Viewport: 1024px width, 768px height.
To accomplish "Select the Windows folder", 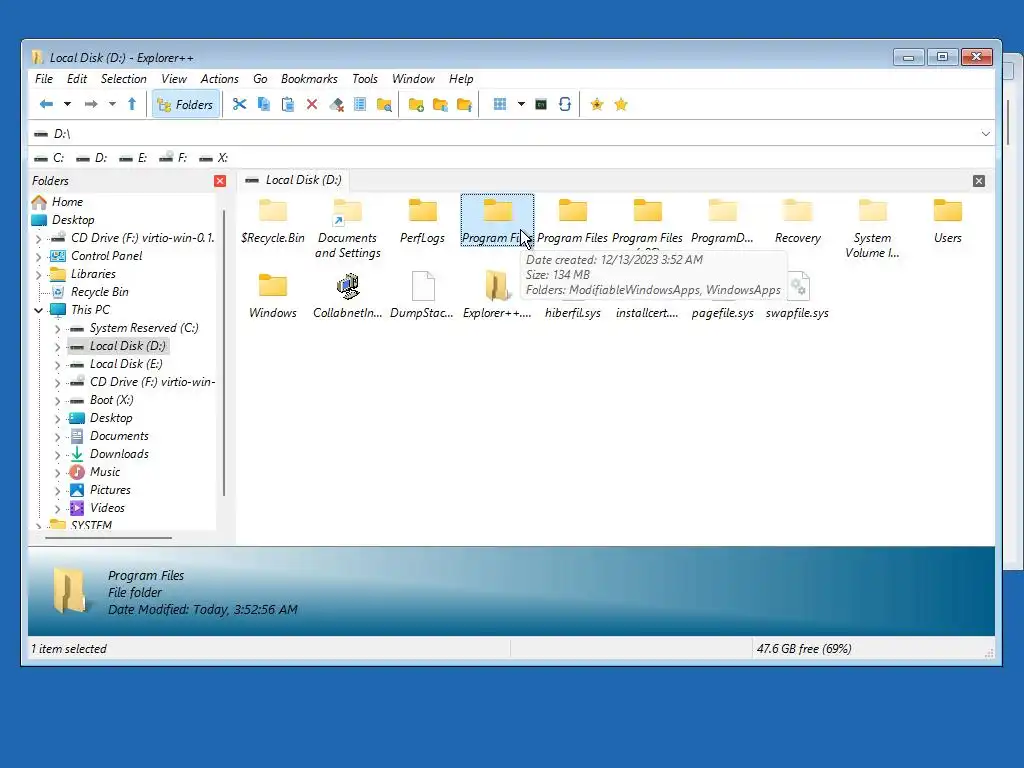I will [x=273, y=295].
